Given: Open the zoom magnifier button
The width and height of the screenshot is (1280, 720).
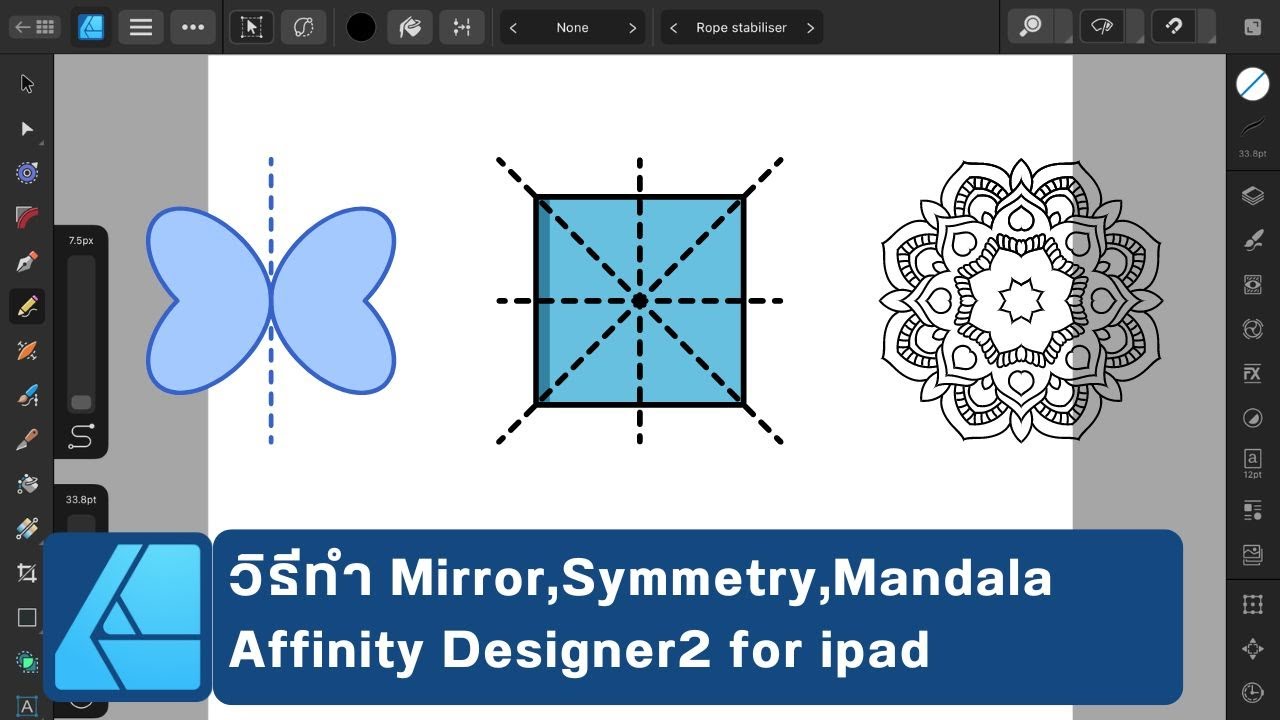Looking at the screenshot, I should (1031, 27).
